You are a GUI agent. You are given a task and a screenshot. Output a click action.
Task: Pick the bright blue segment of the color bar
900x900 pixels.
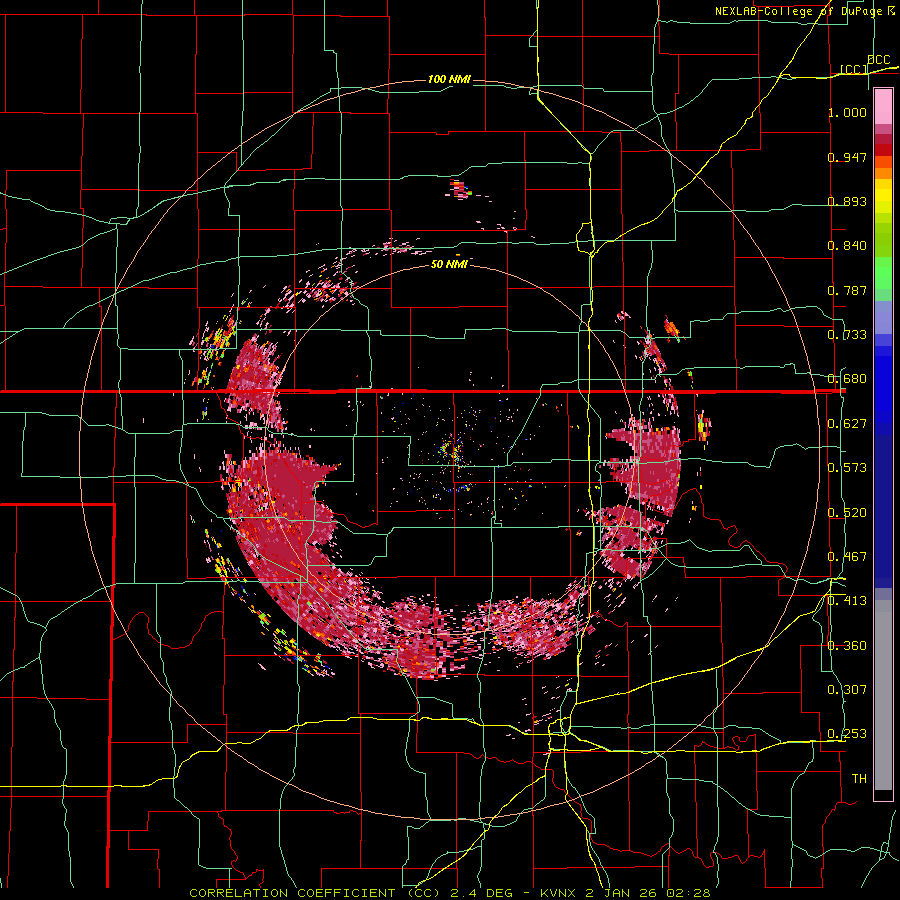pos(883,390)
